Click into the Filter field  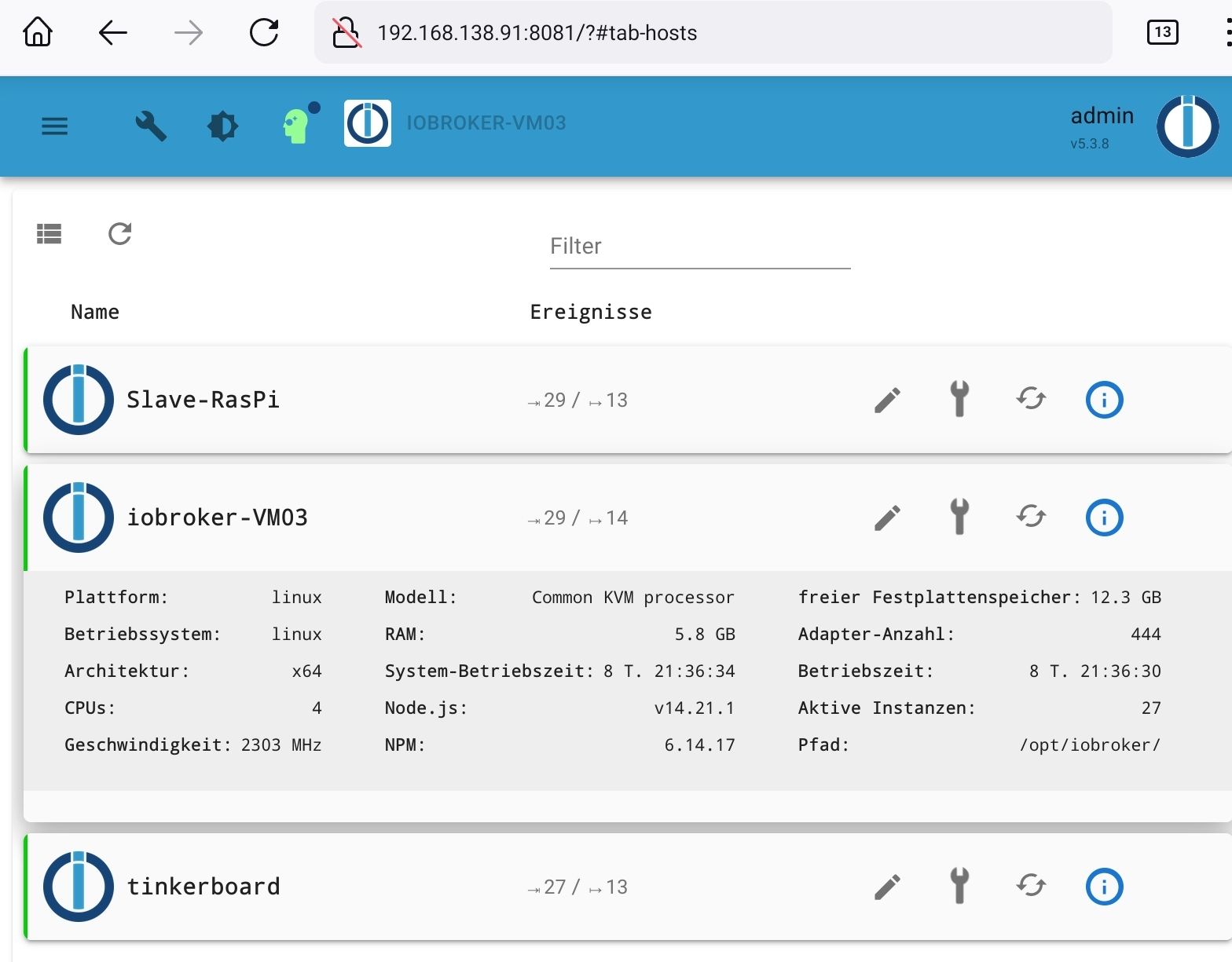[700, 247]
